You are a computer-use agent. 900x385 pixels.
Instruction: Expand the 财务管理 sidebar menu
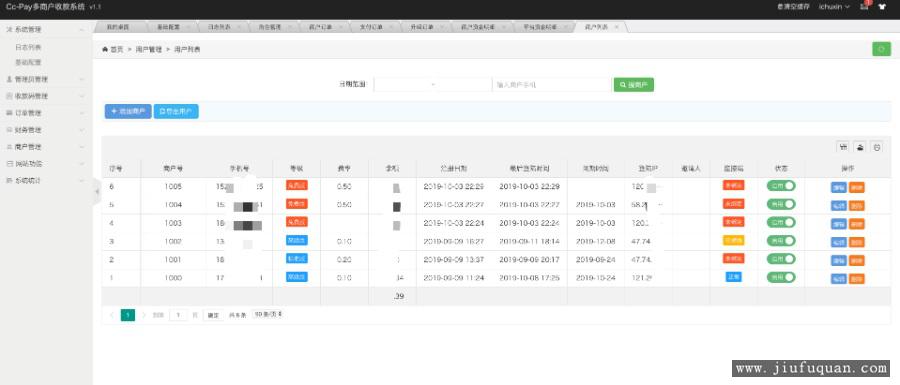[46, 130]
